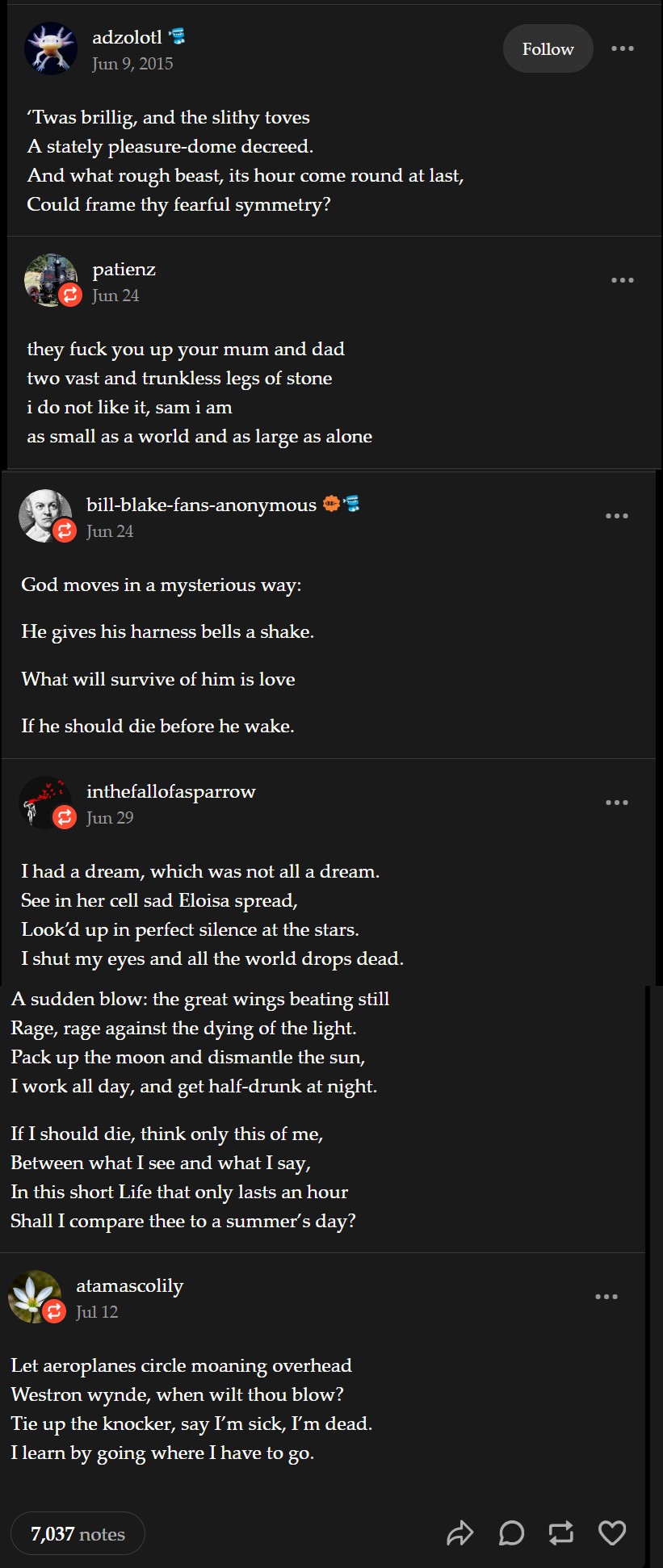Image resolution: width=663 pixels, height=1568 pixels.
Task: Open the three-dot menu on patienz's reblog
Action: point(622,280)
